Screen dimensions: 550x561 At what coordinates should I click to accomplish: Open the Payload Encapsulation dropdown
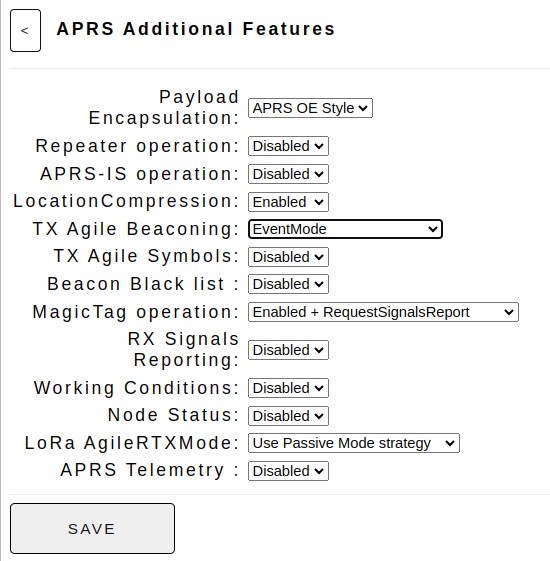[310, 108]
